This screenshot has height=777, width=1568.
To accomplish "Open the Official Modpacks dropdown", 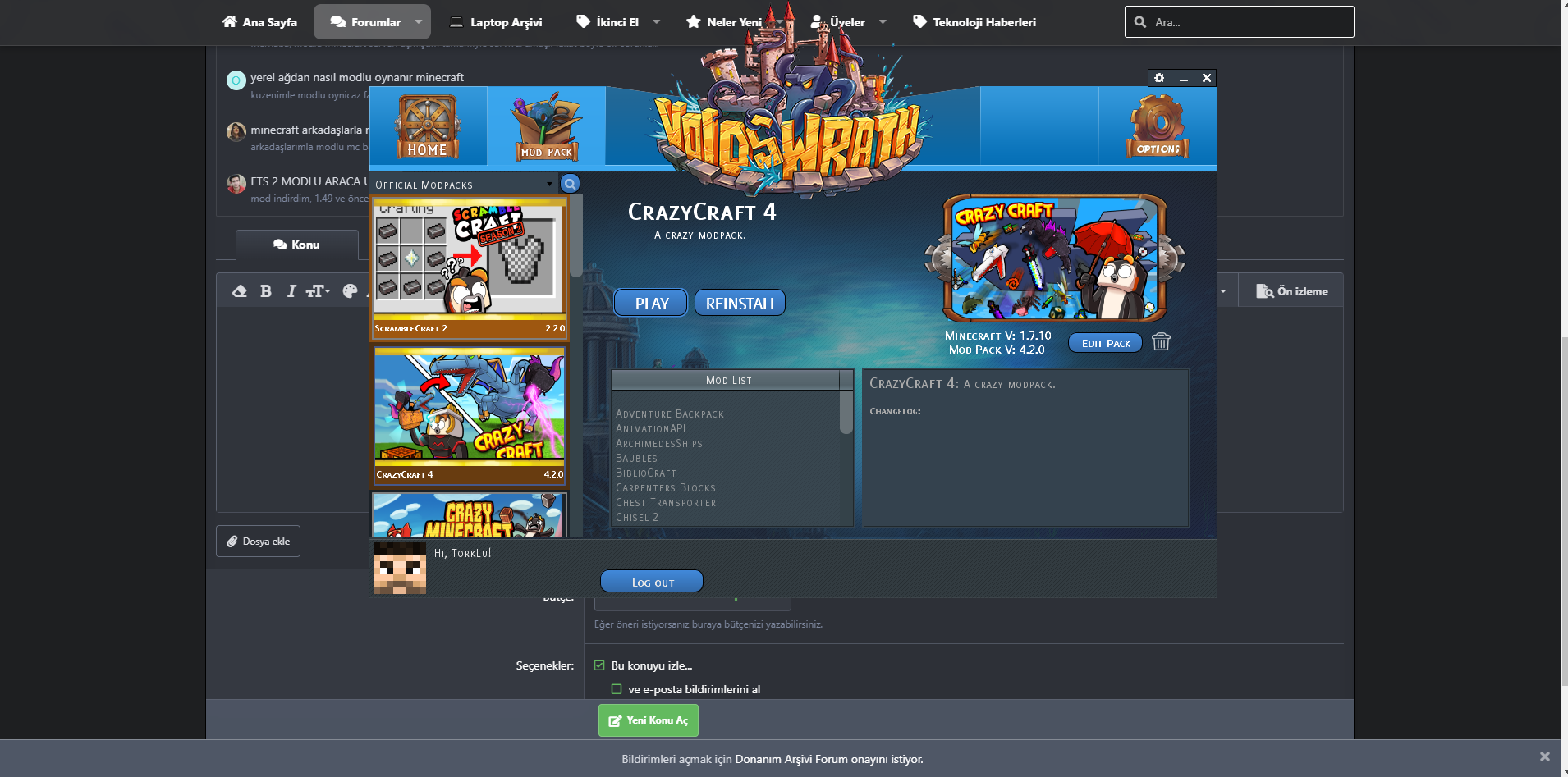I will [465, 185].
